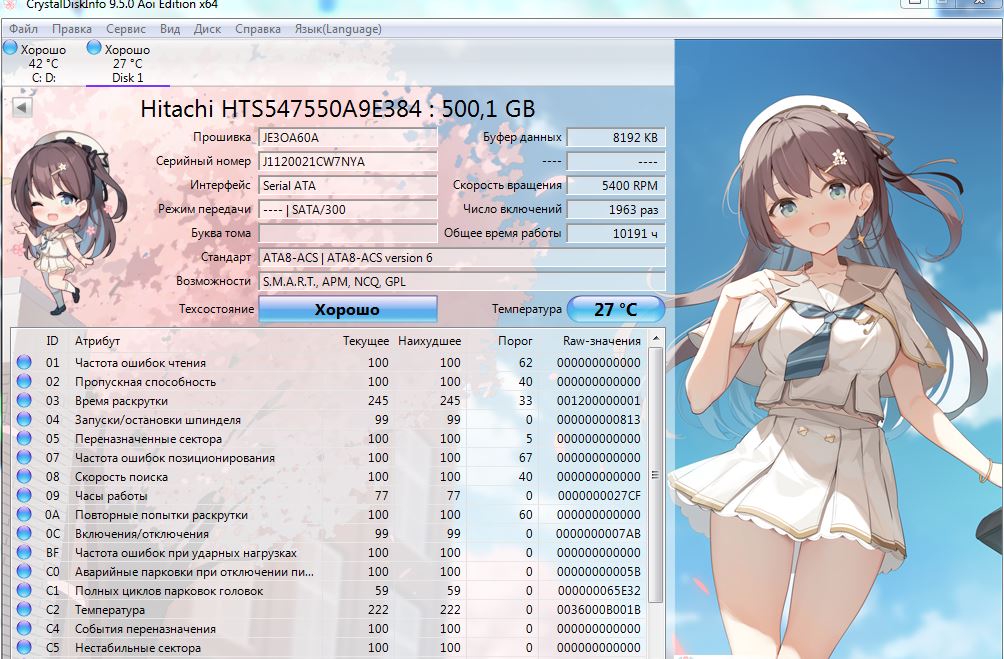1004x659 pixels.
Task: Open the Язык(Language) menu
Action: click(x=338, y=29)
